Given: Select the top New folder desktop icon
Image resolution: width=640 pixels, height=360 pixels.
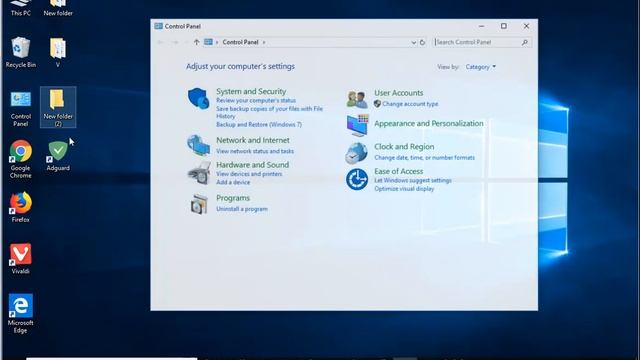Looking at the screenshot, I should [x=58, y=8].
